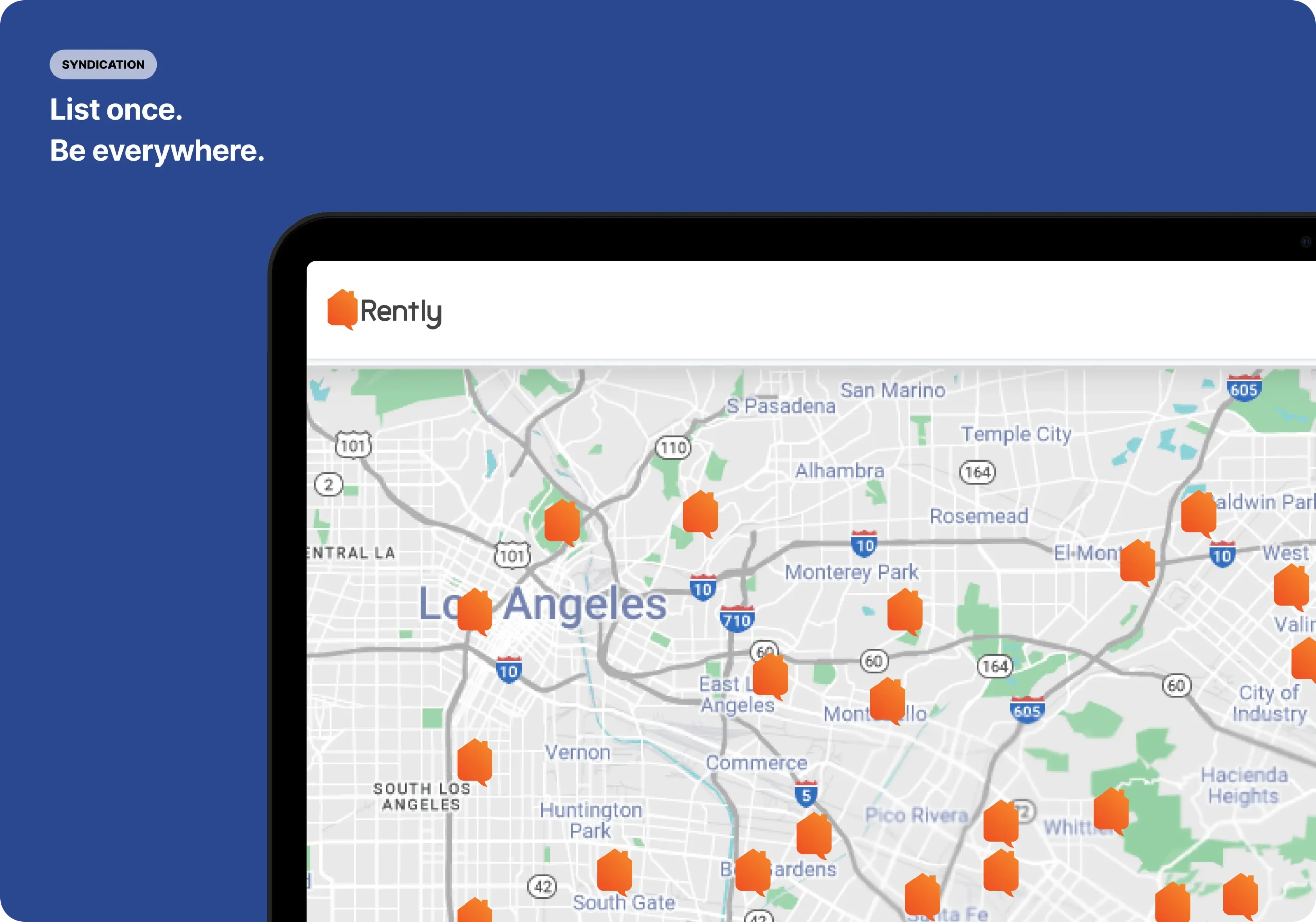Click the Hacienda Heights map label
Viewport: 1316px width, 922px height.
point(1244,785)
